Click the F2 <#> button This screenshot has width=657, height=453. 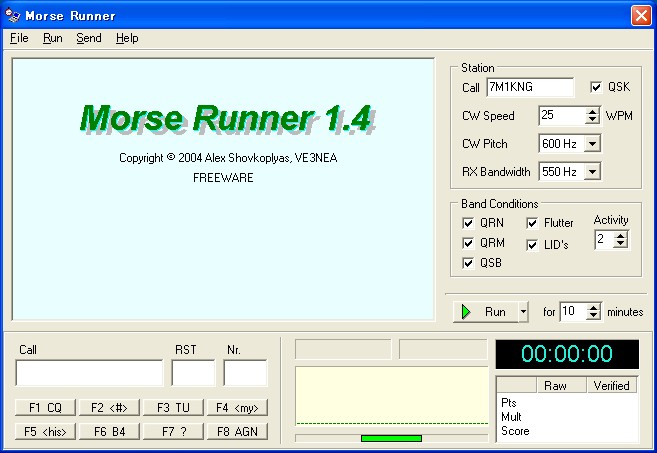pyautogui.click(x=109, y=408)
